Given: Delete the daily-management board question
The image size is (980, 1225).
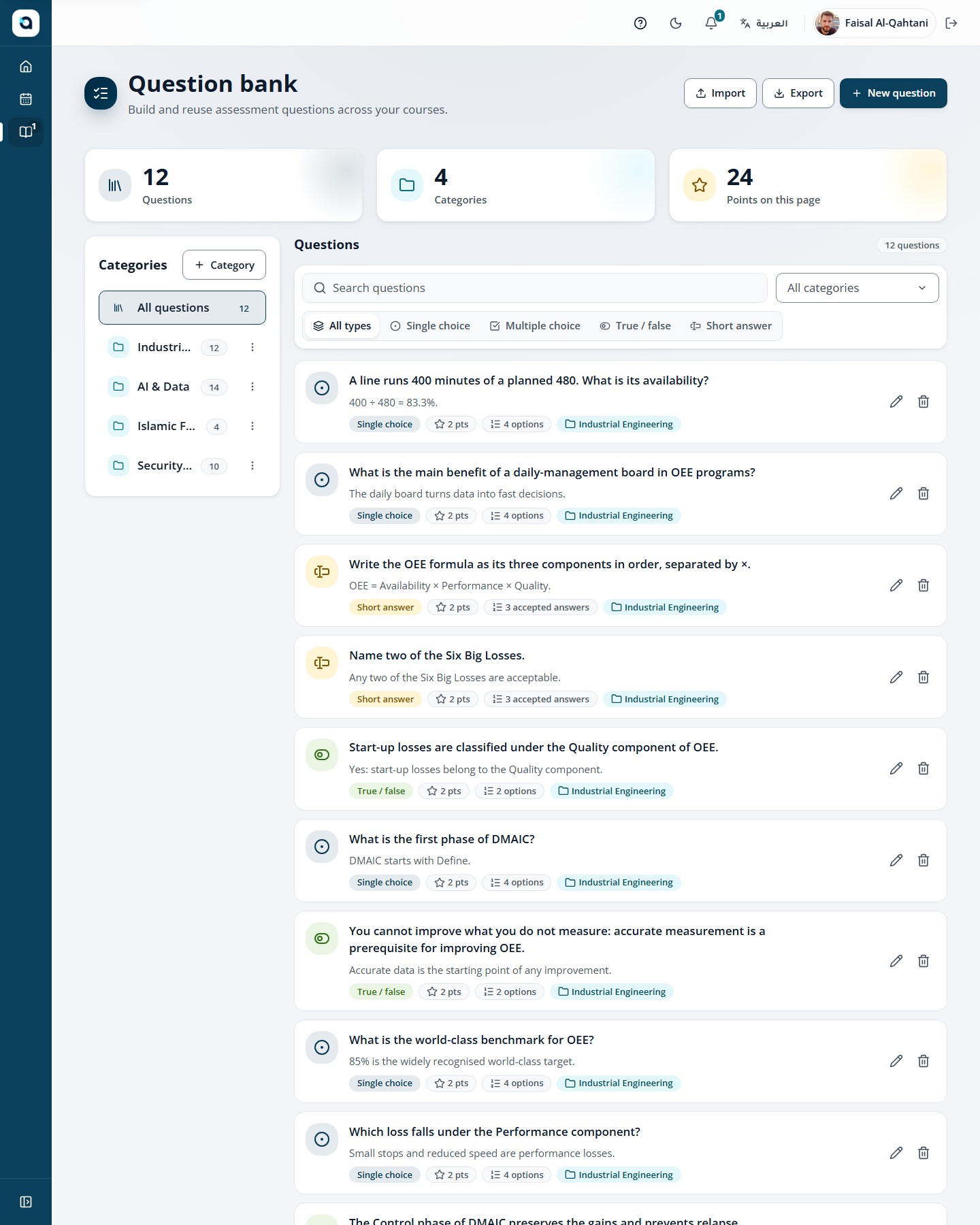Looking at the screenshot, I should tap(924, 493).
